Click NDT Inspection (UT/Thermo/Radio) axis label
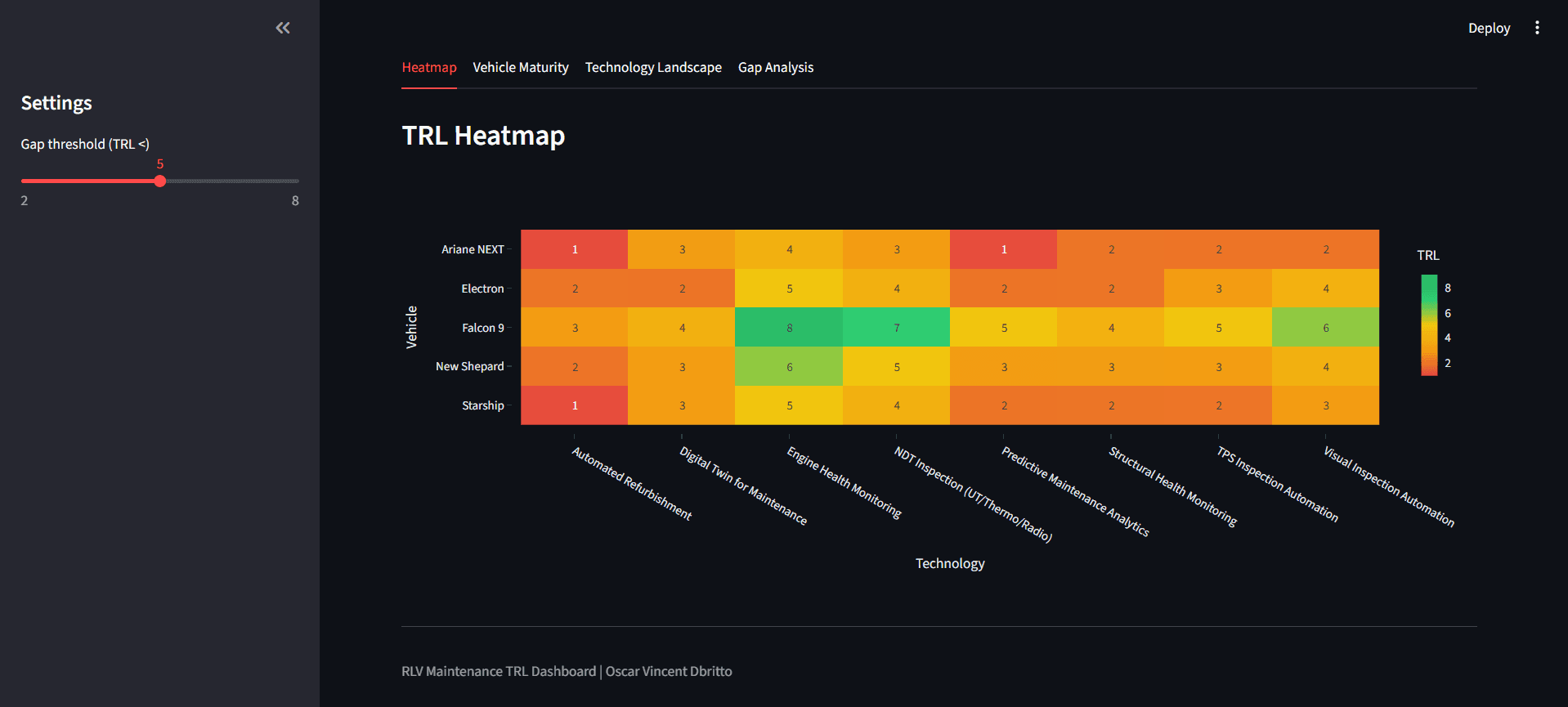The height and width of the screenshot is (707, 1568). point(973,494)
